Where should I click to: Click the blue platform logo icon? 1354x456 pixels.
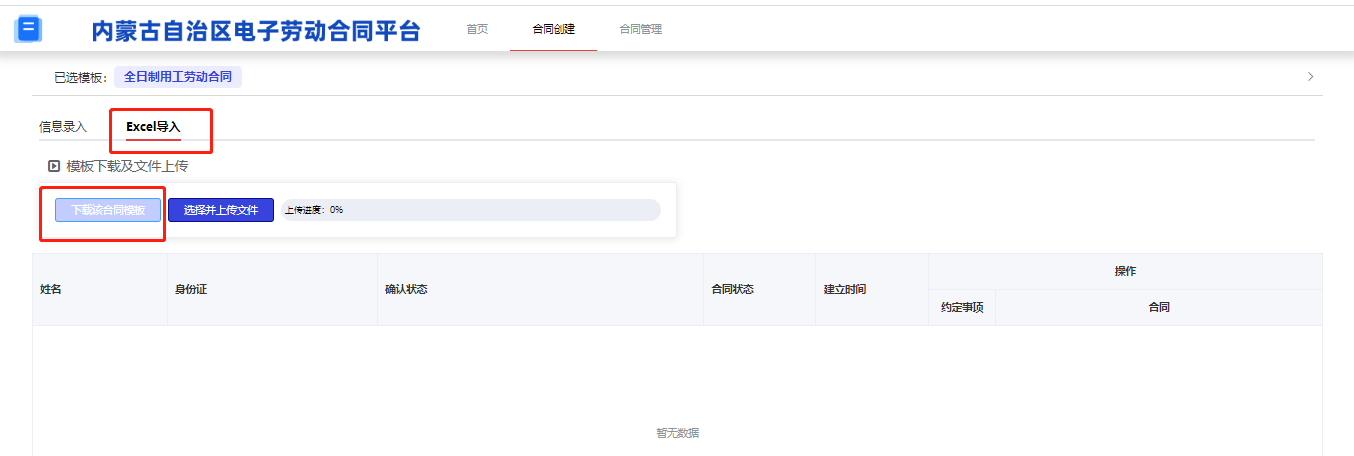tap(28, 30)
